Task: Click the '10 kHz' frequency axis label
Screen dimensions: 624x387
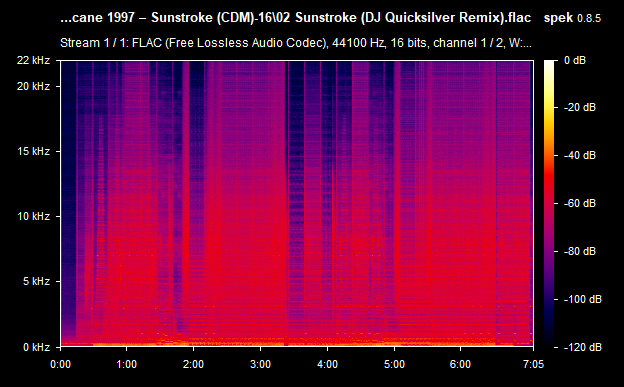Action: [x=33, y=216]
